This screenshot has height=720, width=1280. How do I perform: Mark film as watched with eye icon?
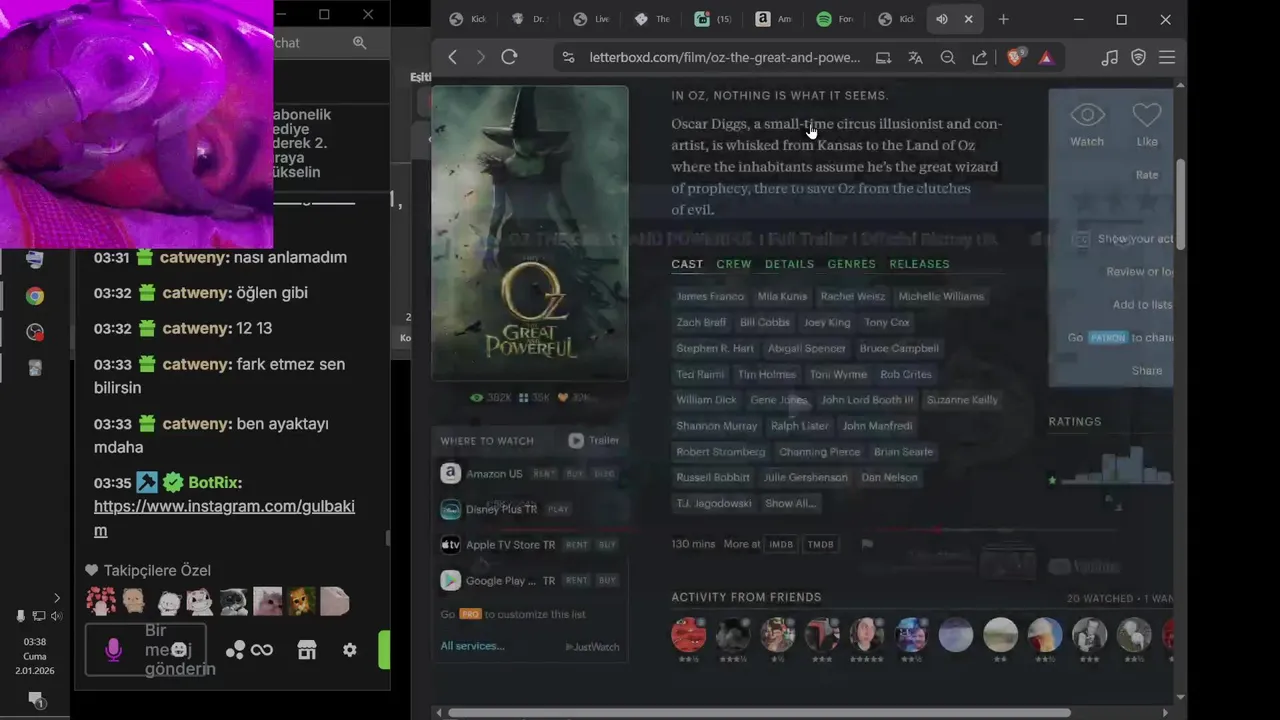point(1087,115)
